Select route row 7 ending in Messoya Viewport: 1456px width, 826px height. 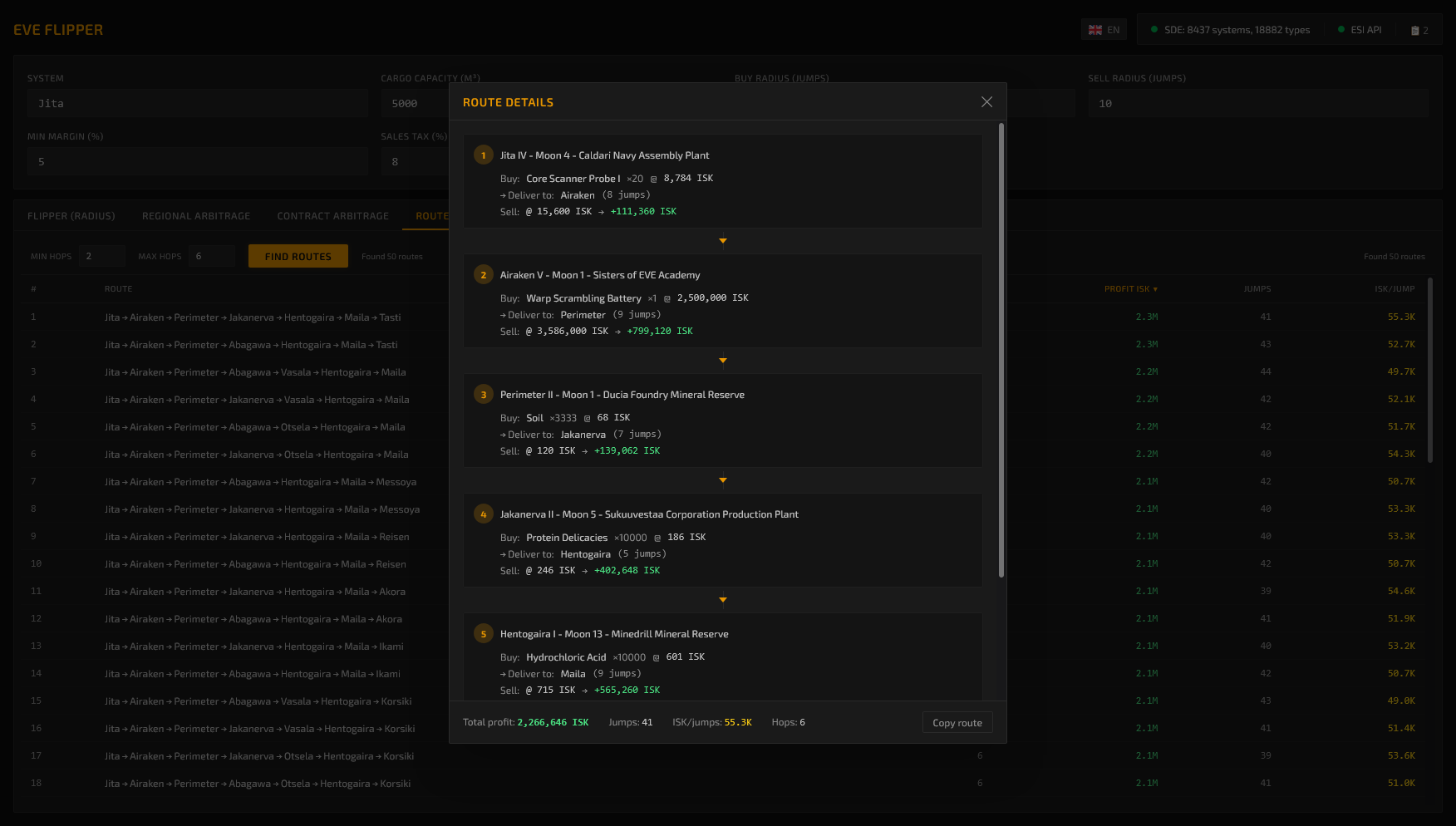723,482
